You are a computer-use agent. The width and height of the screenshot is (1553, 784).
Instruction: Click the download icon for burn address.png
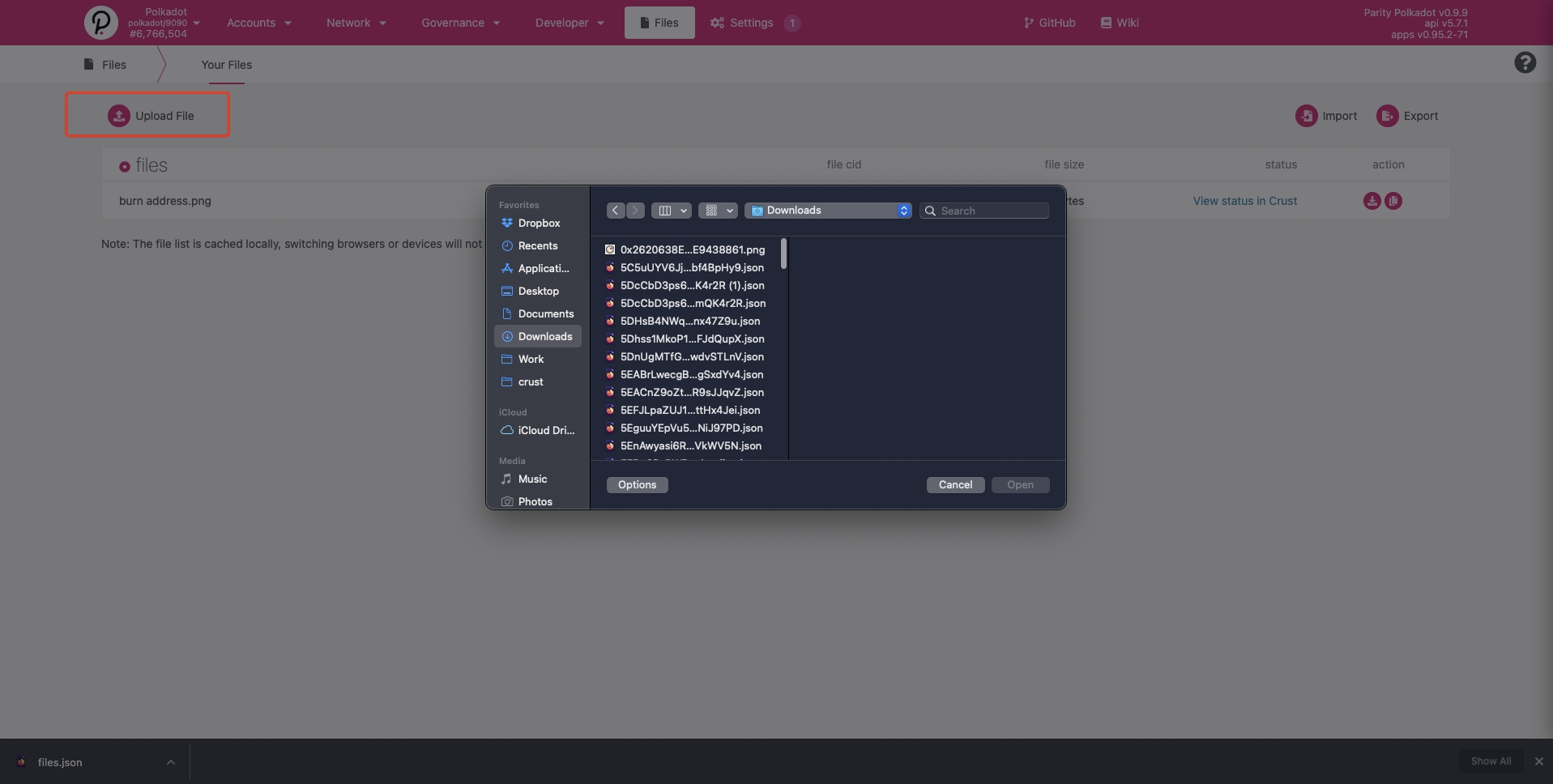point(1372,201)
